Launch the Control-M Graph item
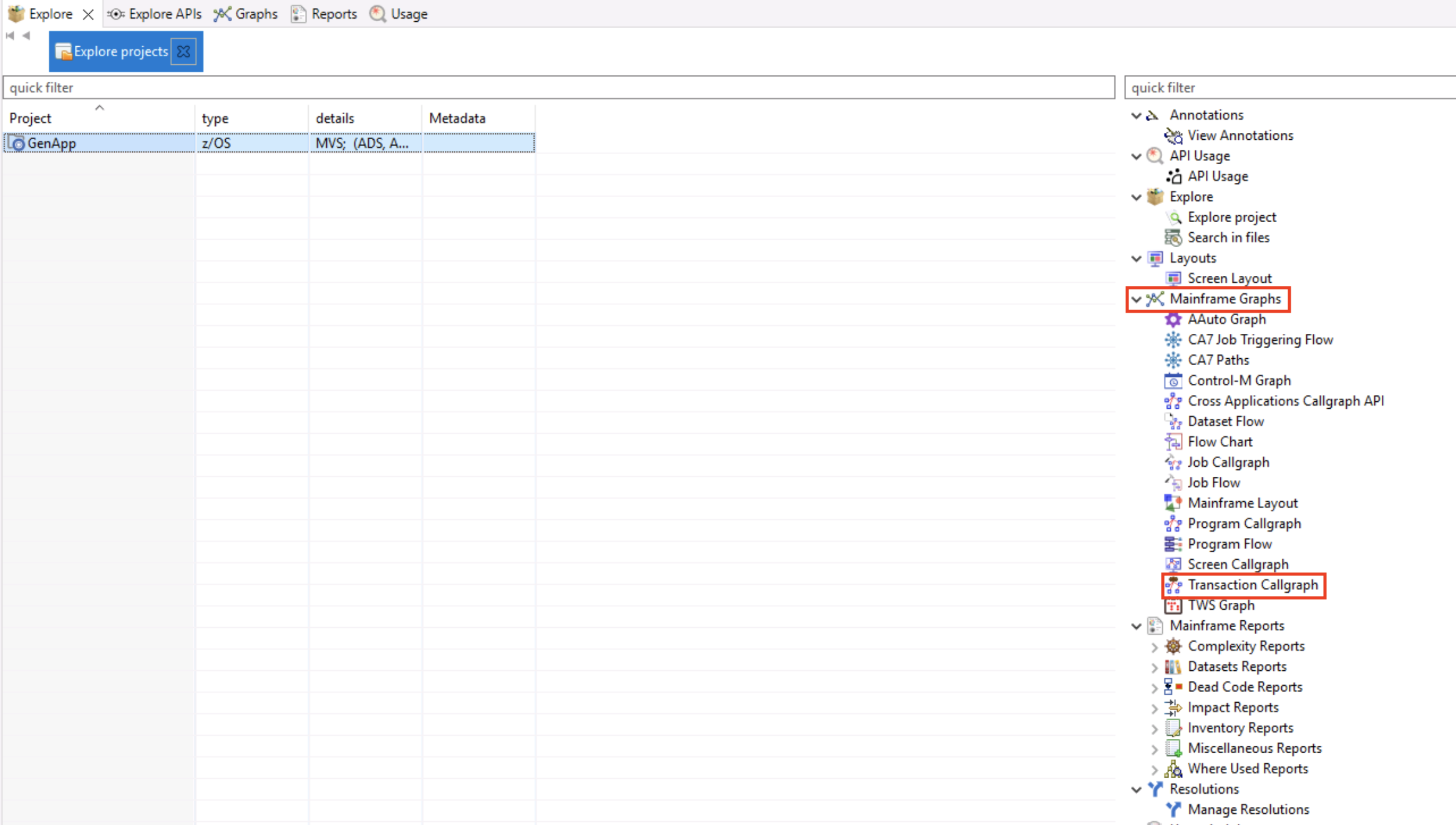1456x825 pixels. click(1238, 381)
